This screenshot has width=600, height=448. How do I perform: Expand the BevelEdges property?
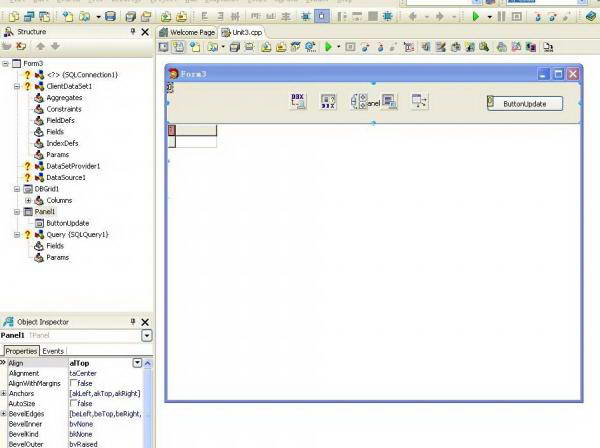(3, 414)
